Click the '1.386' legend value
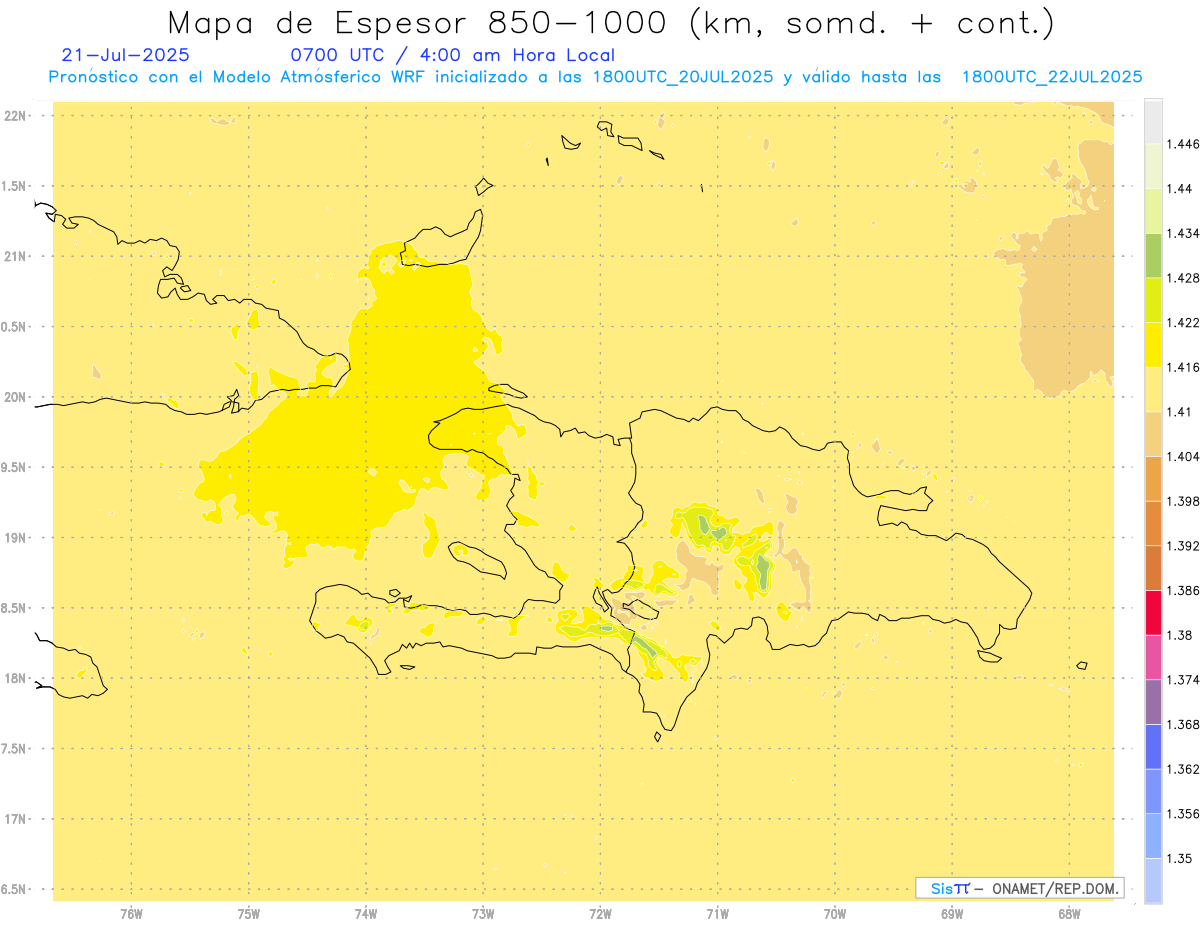The width and height of the screenshot is (1200, 927). coord(1183,590)
